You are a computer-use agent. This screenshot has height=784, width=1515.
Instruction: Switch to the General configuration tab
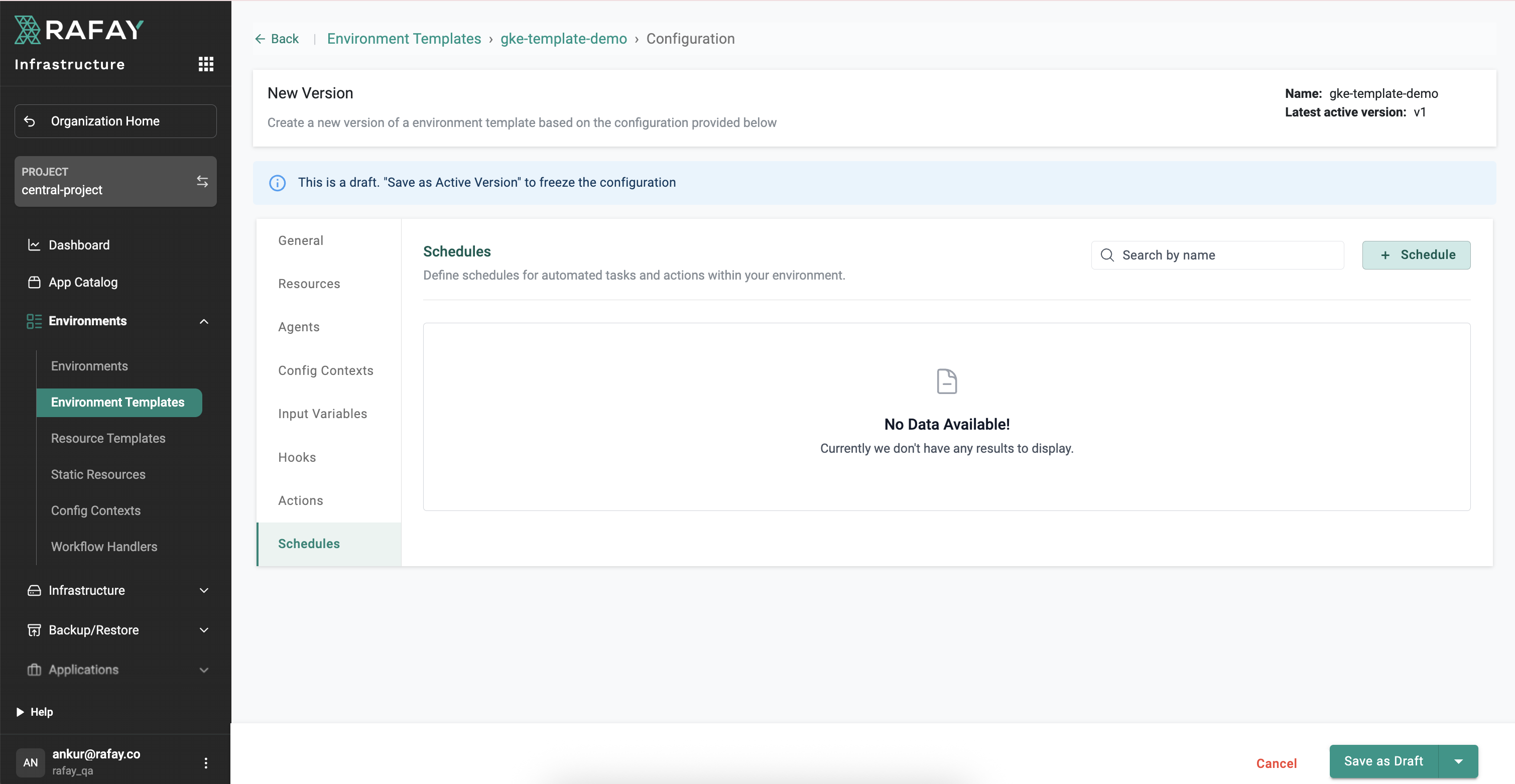pyautogui.click(x=301, y=240)
